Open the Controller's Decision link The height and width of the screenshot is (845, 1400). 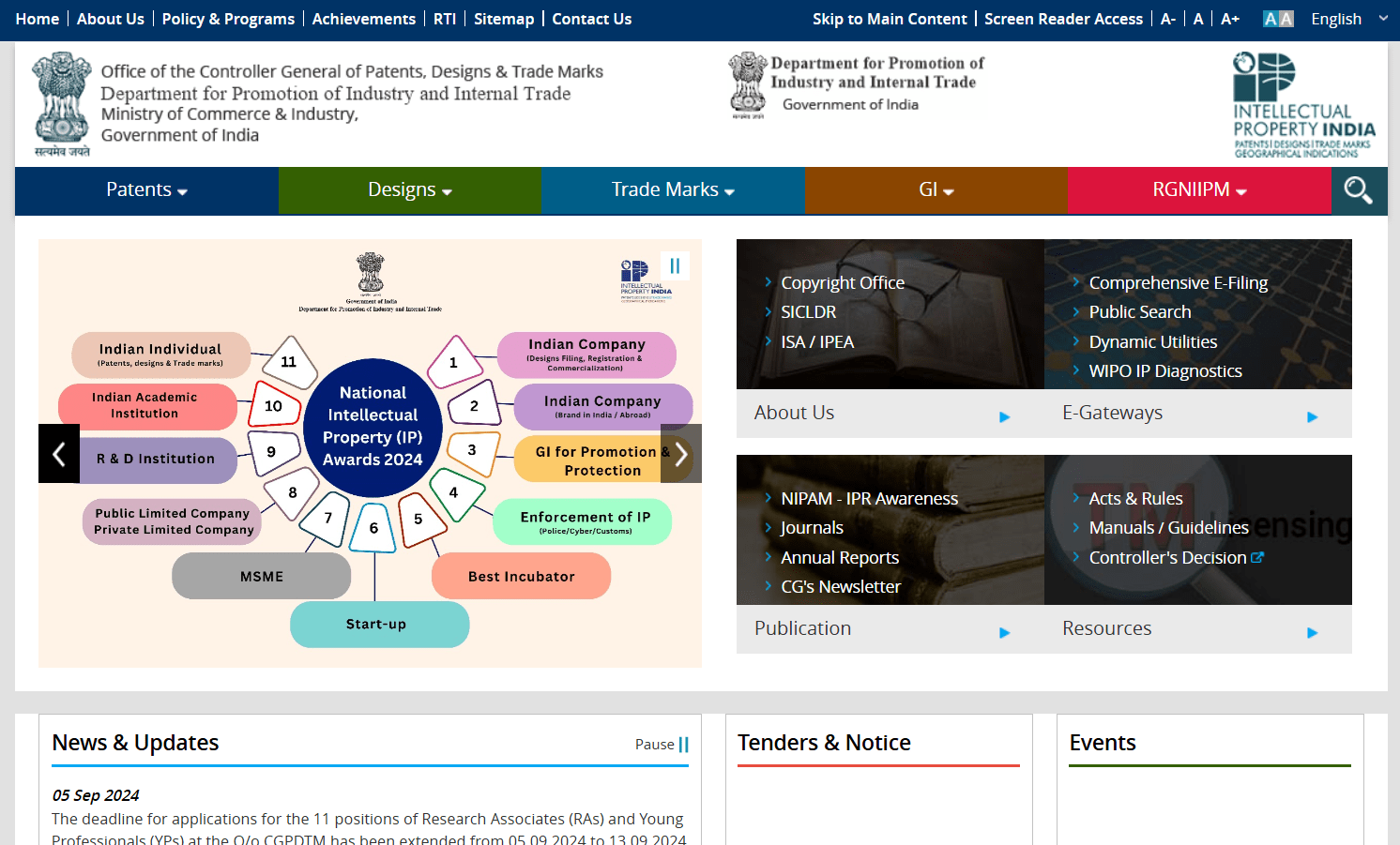point(1167,558)
